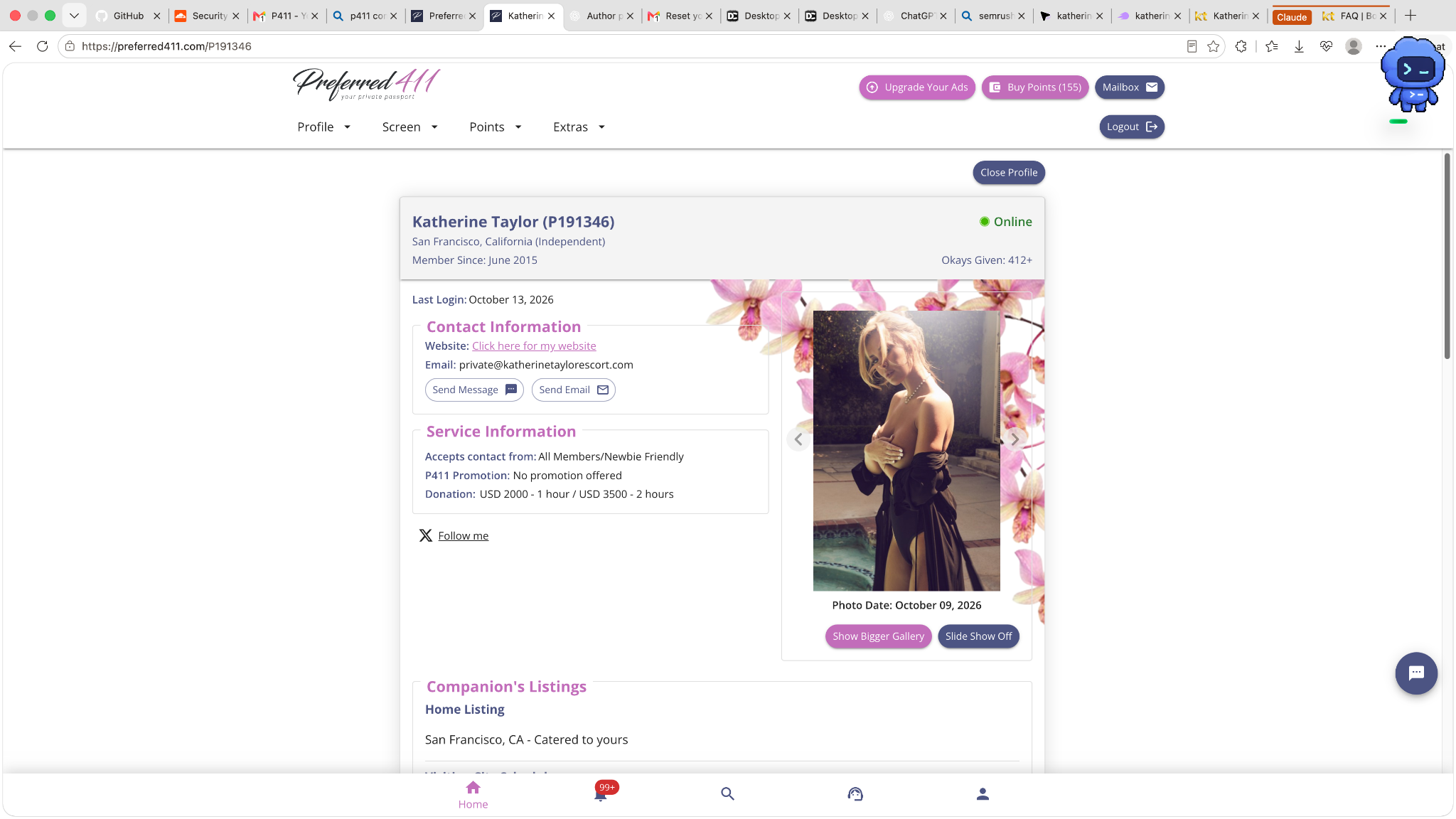Click Buy Points (155) button
This screenshot has height=819, width=1456.
click(x=1035, y=87)
